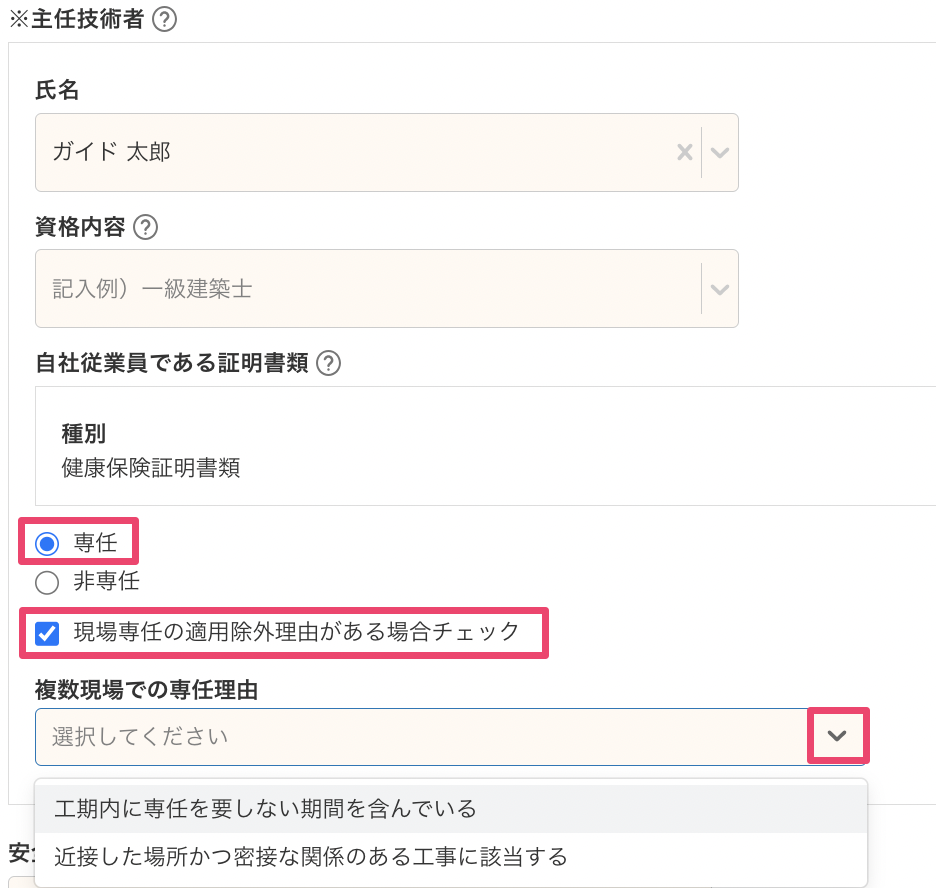This screenshot has width=936, height=888.
Task: Click the 氏名 field showing ガイド 太郎
Action: [350, 152]
